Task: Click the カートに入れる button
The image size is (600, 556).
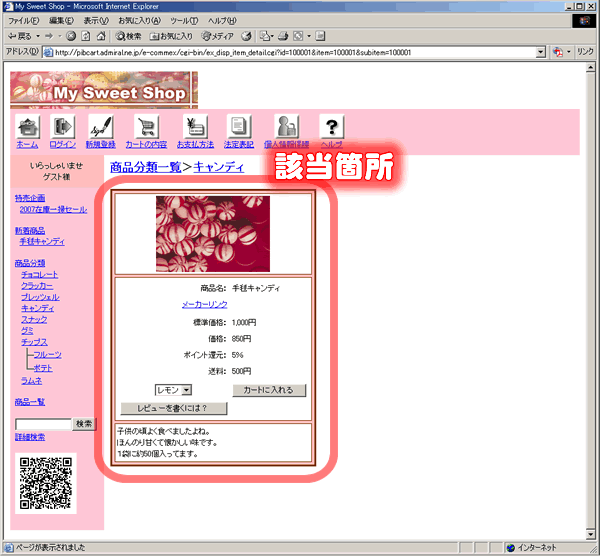Action: click(269, 390)
